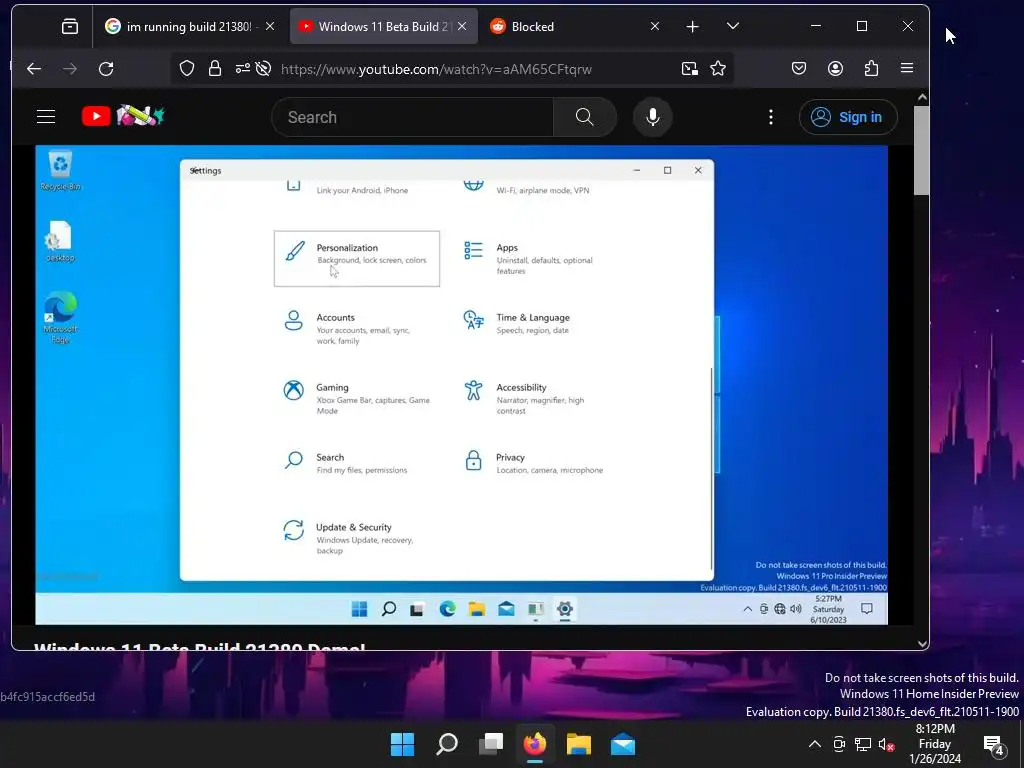
Task: Open the Pocket save icon
Action: point(799,69)
